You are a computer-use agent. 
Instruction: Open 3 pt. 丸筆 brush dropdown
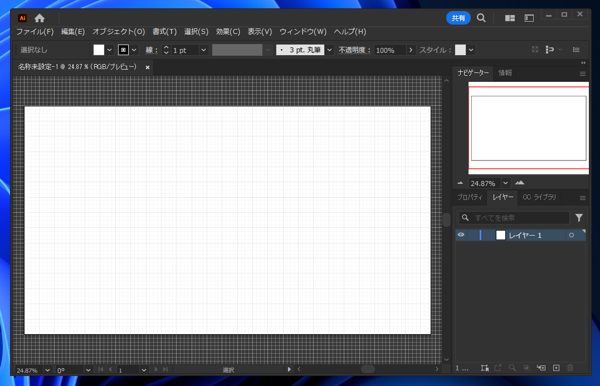click(x=329, y=50)
